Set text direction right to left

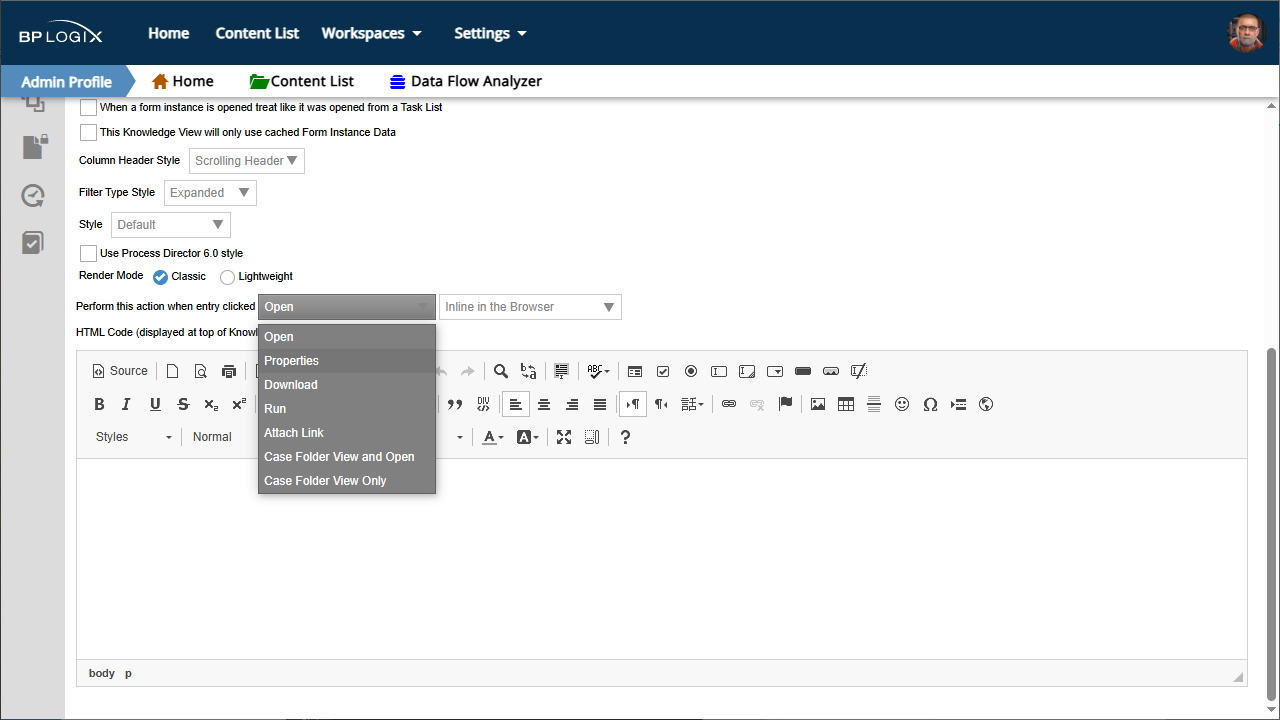tap(661, 405)
